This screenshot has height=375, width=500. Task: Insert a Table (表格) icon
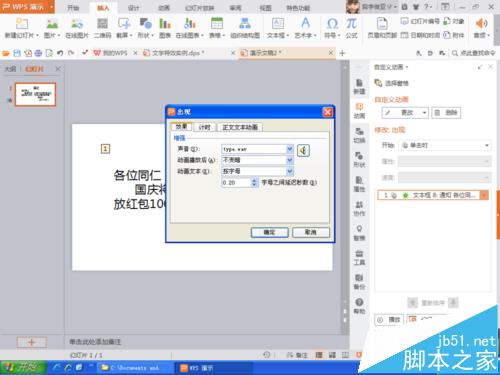tap(217, 24)
